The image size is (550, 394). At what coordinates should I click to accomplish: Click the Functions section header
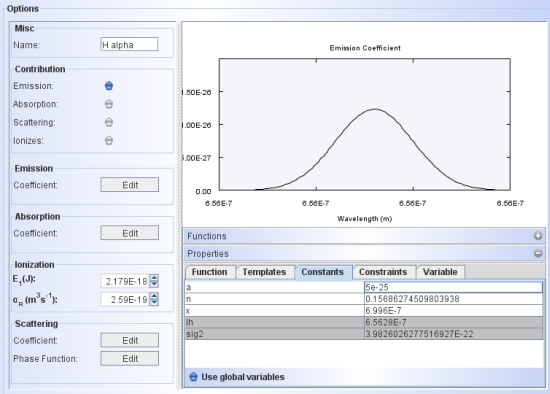click(x=364, y=236)
